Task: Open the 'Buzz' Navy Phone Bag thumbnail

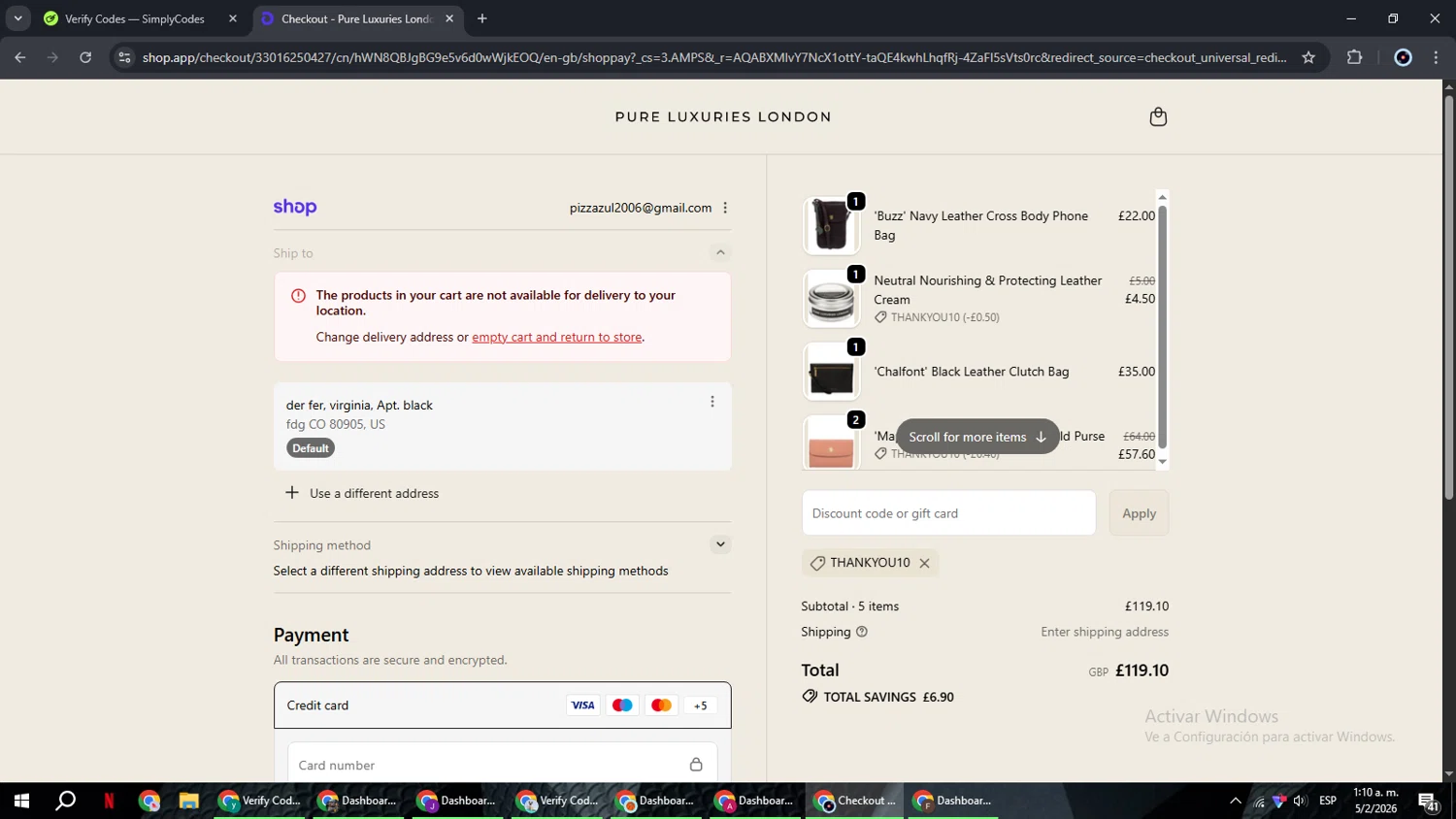Action: tap(831, 225)
